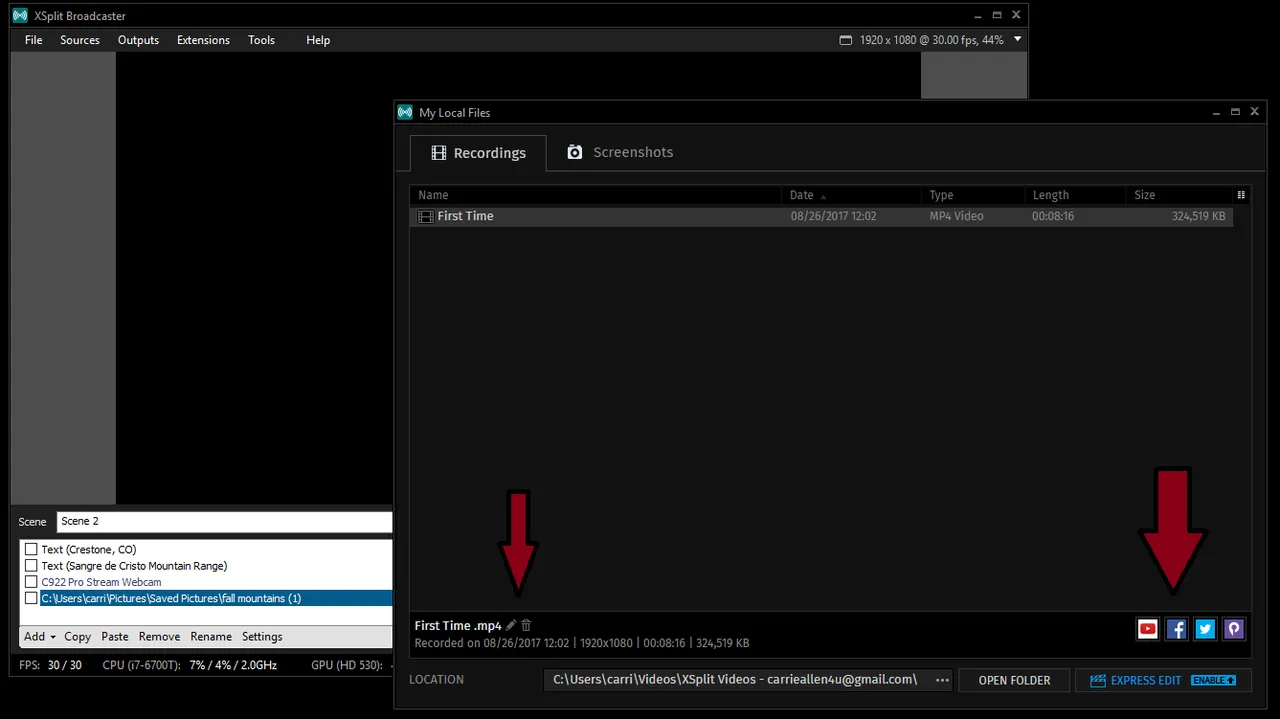Screen dimensions: 1280x719
Task: Open the Tools menu
Action: click(261, 40)
